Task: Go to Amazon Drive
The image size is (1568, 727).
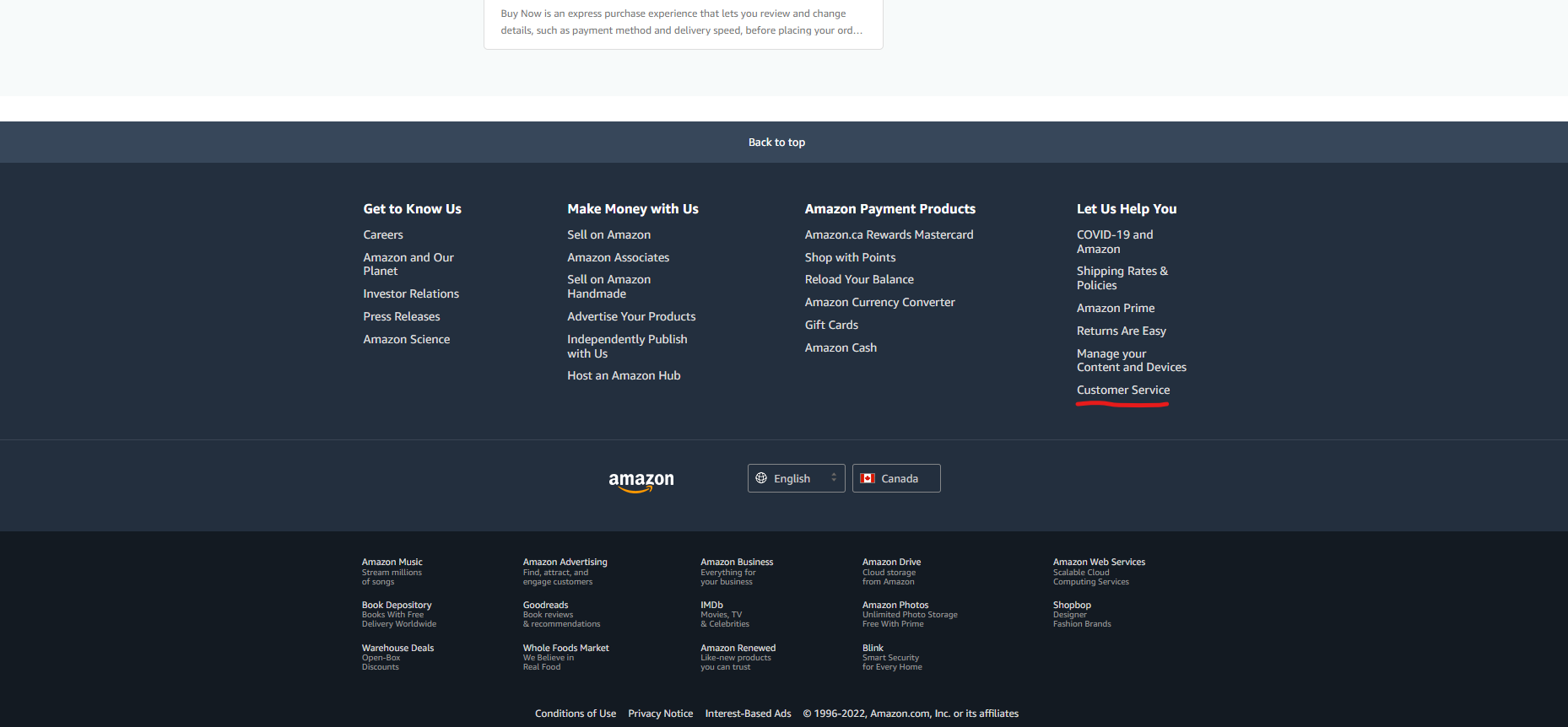Action: [x=891, y=572]
